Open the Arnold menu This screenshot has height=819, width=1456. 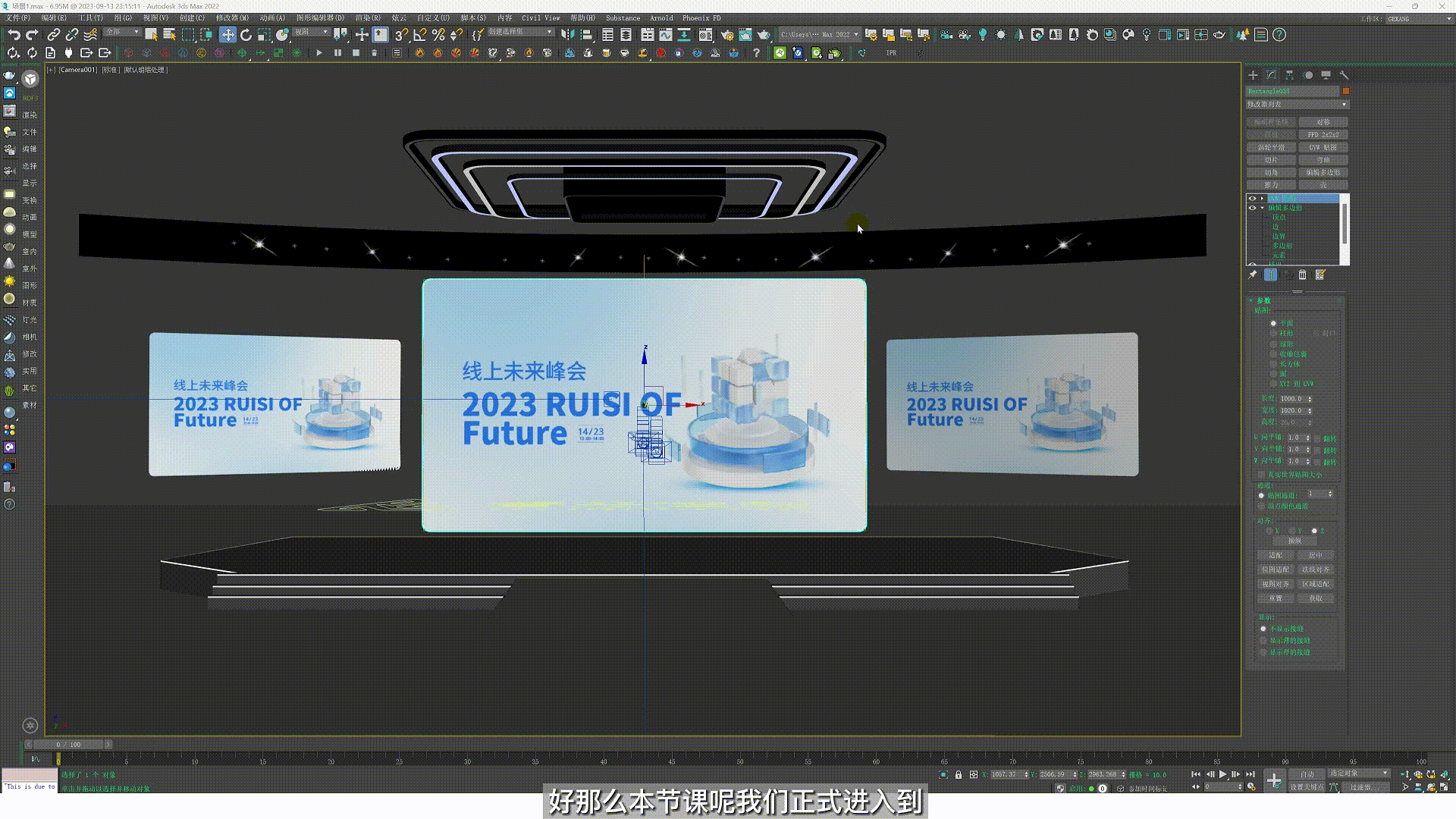(x=661, y=18)
